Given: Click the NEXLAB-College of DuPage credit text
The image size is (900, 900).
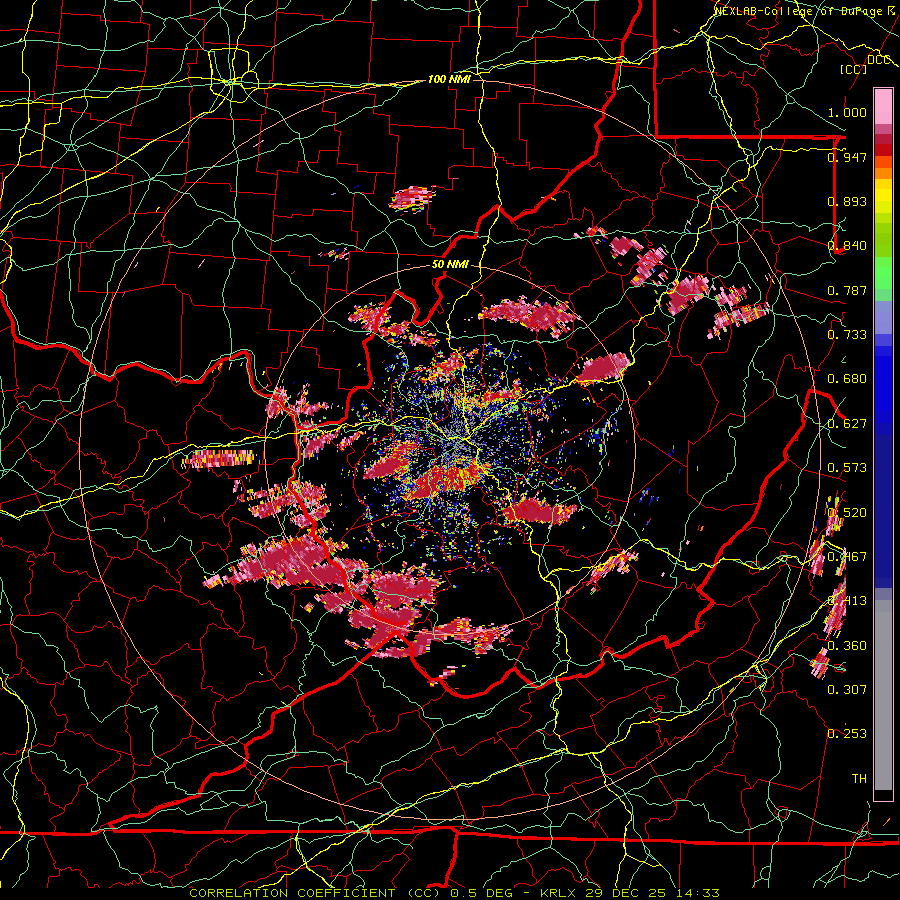Looking at the screenshot, I should pyautogui.click(x=805, y=10).
